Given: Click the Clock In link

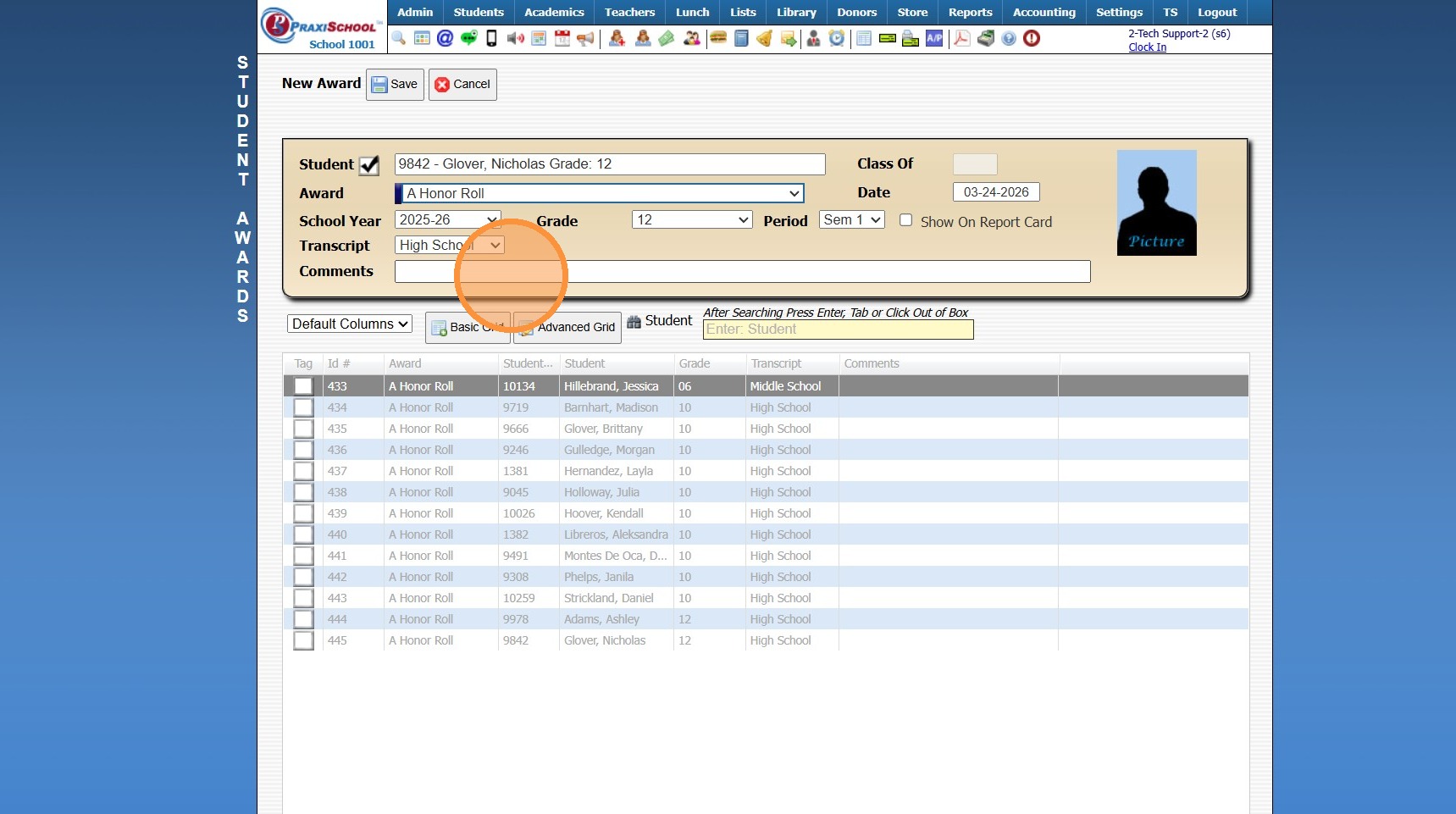Looking at the screenshot, I should (x=1147, y=47).
